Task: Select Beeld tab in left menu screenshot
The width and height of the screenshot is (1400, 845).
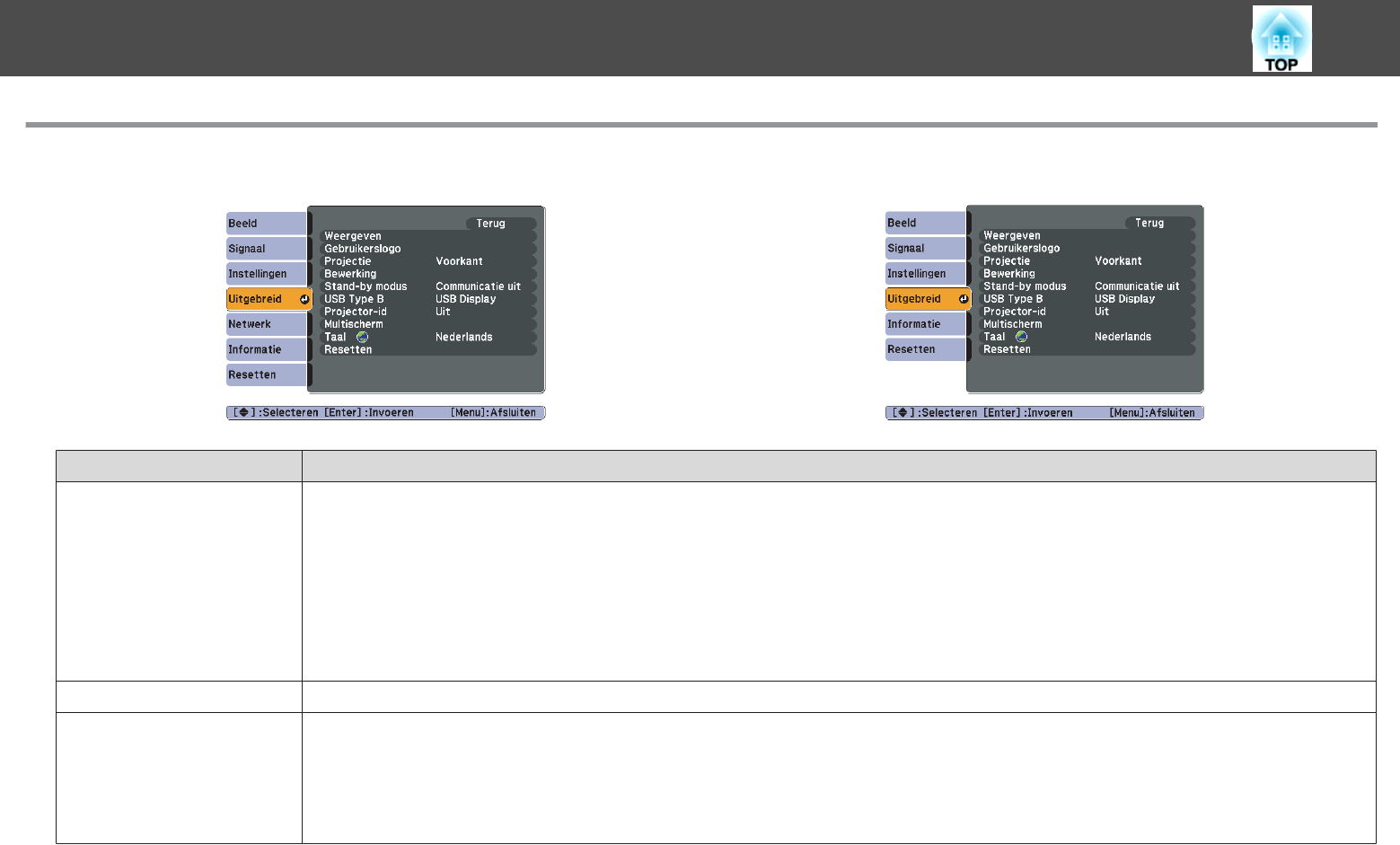Action: [268, 224]
